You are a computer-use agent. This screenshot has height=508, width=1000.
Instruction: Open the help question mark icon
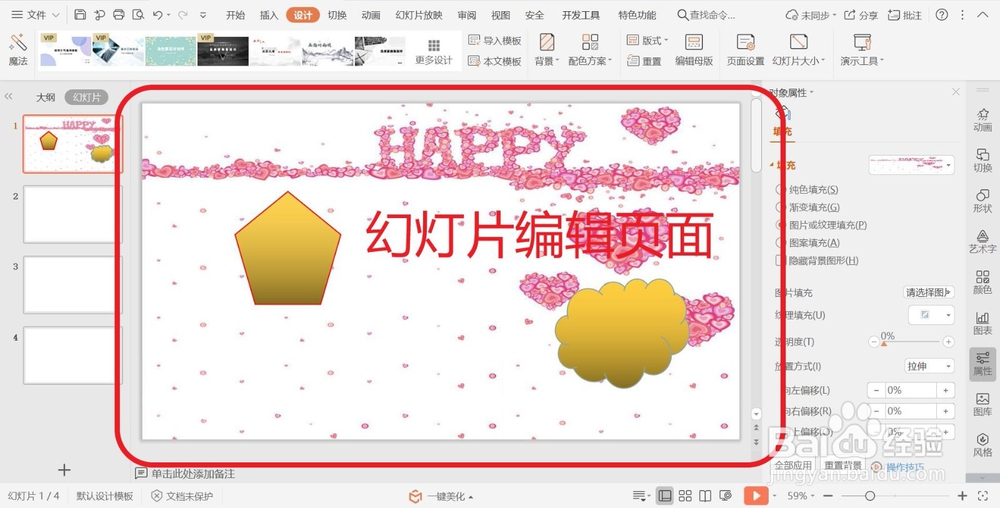941,15
